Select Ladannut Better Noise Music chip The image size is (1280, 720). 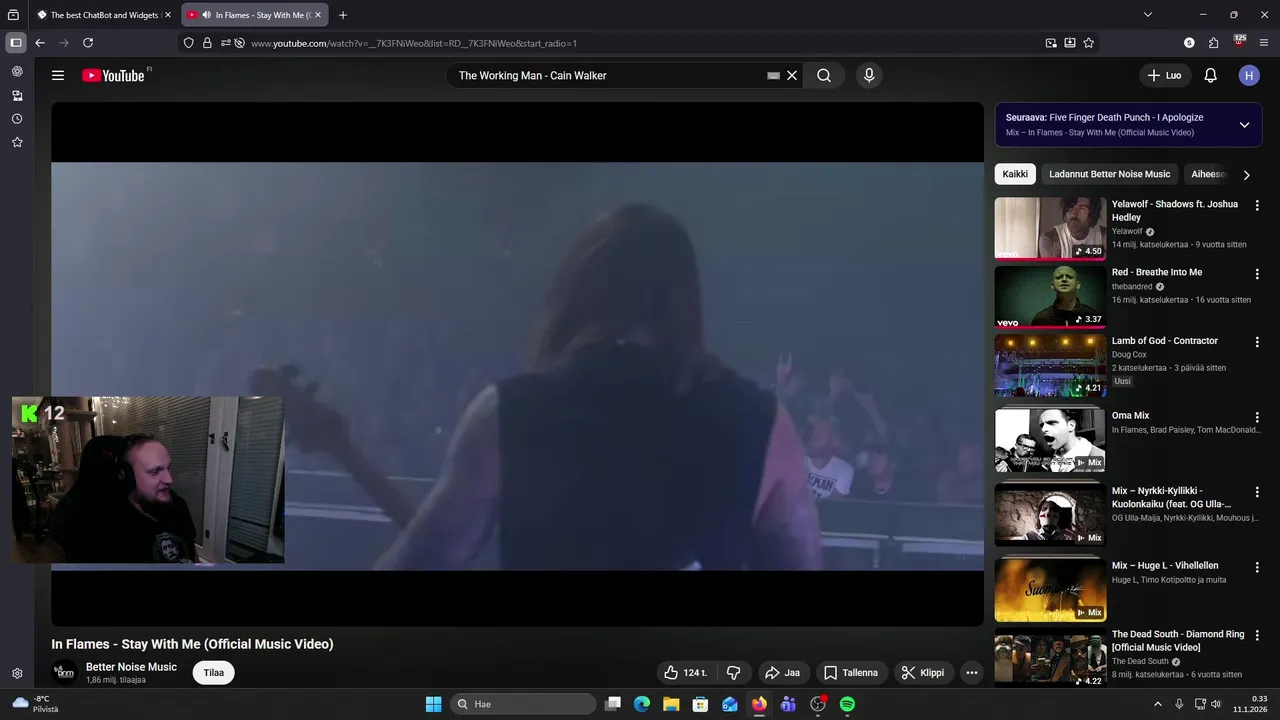[1109, 174]
